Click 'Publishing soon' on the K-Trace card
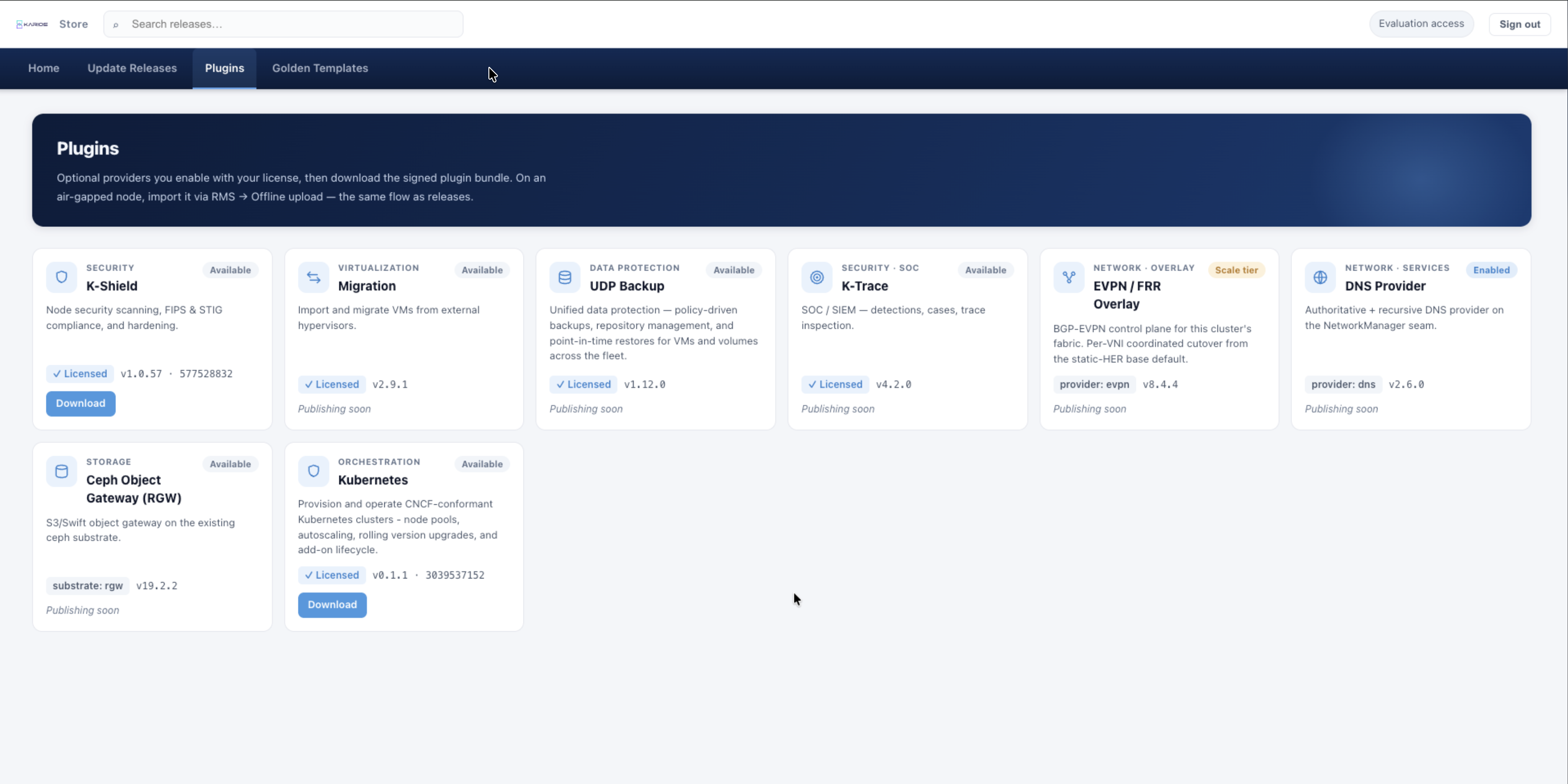 pyautogui.click(x=838, y=409)
